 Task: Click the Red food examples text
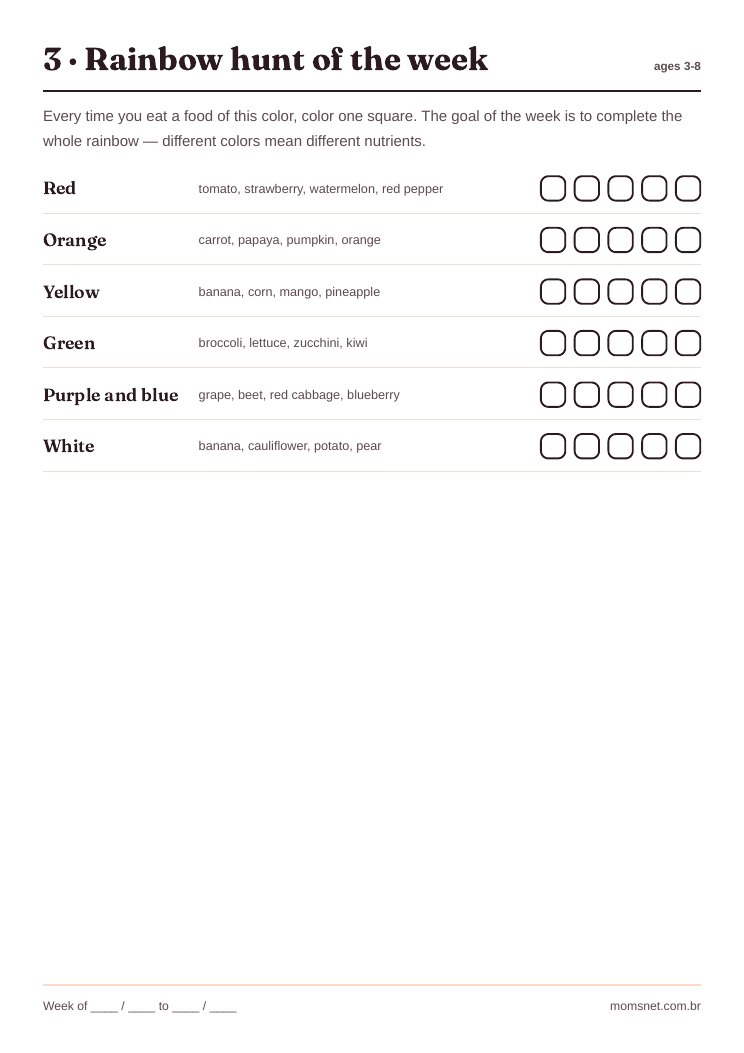320,189
